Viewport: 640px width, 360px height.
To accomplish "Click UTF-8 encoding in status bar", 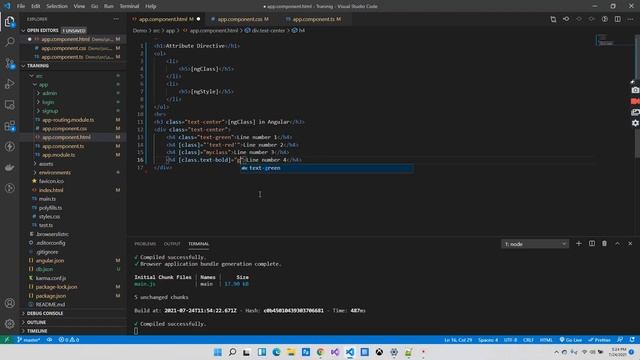I will click(510, 340).
